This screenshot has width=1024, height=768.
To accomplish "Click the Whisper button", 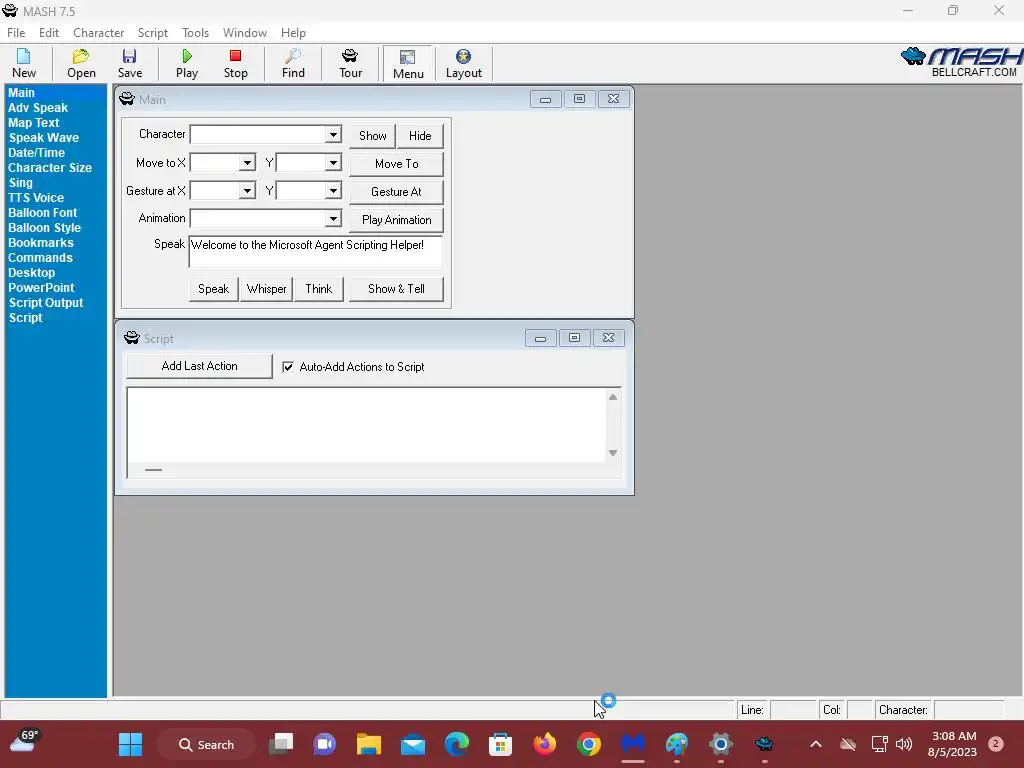I will point(266,289).
